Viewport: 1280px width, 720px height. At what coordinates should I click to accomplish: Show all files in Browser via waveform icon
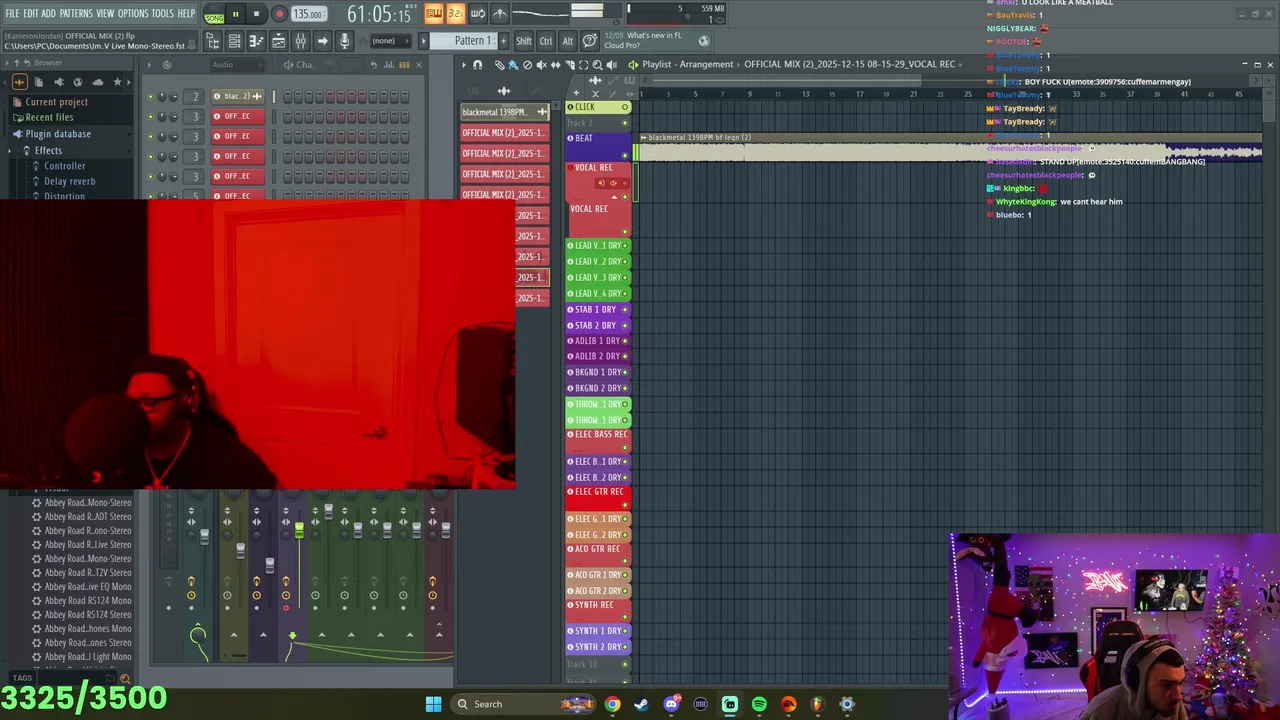click(20, 82)
